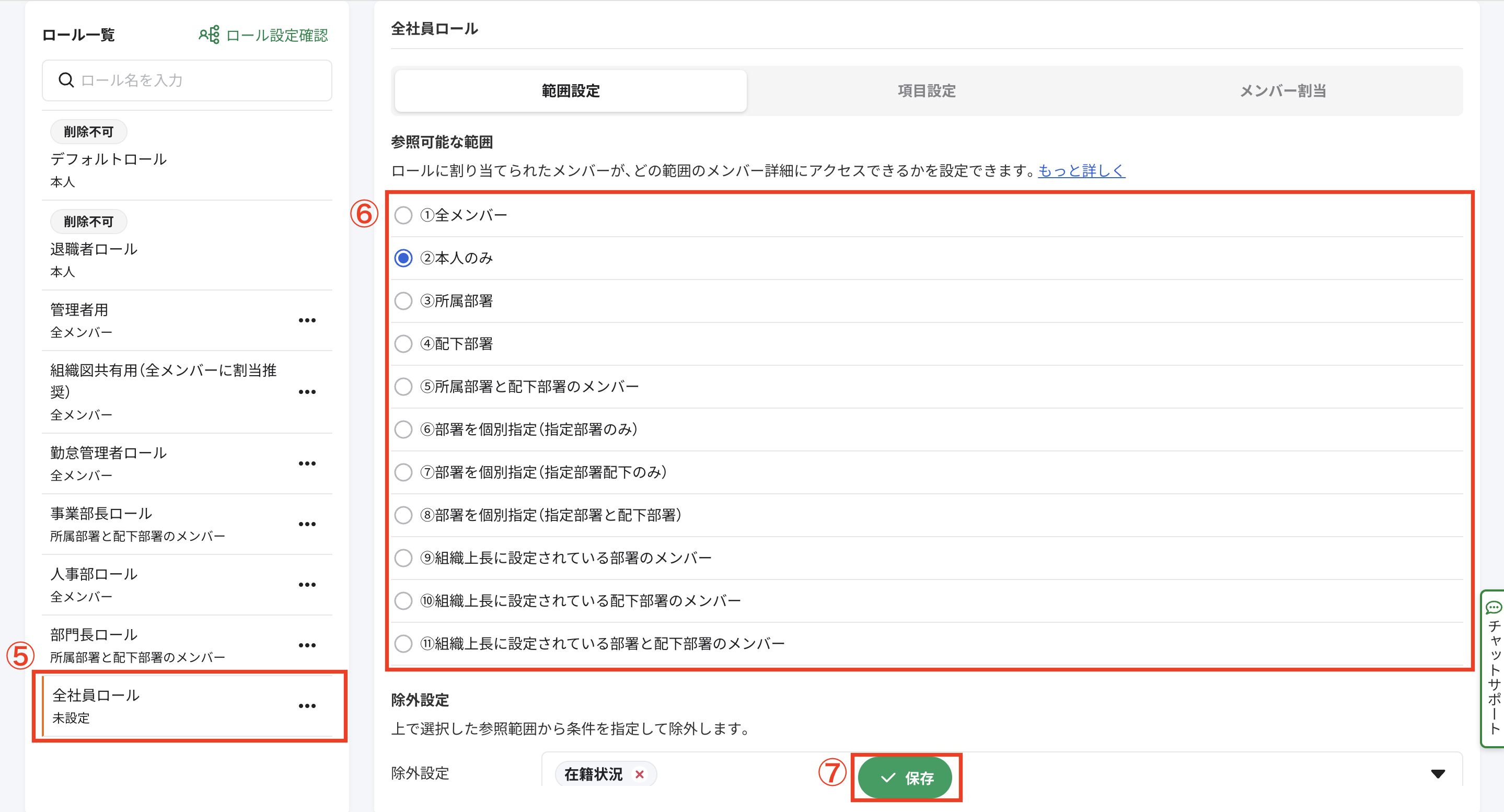Image resolution: width=1504 pixels, height=812 pixels.
Task: Switch to the 項目設定 tab
Action: tap(927, 91)
